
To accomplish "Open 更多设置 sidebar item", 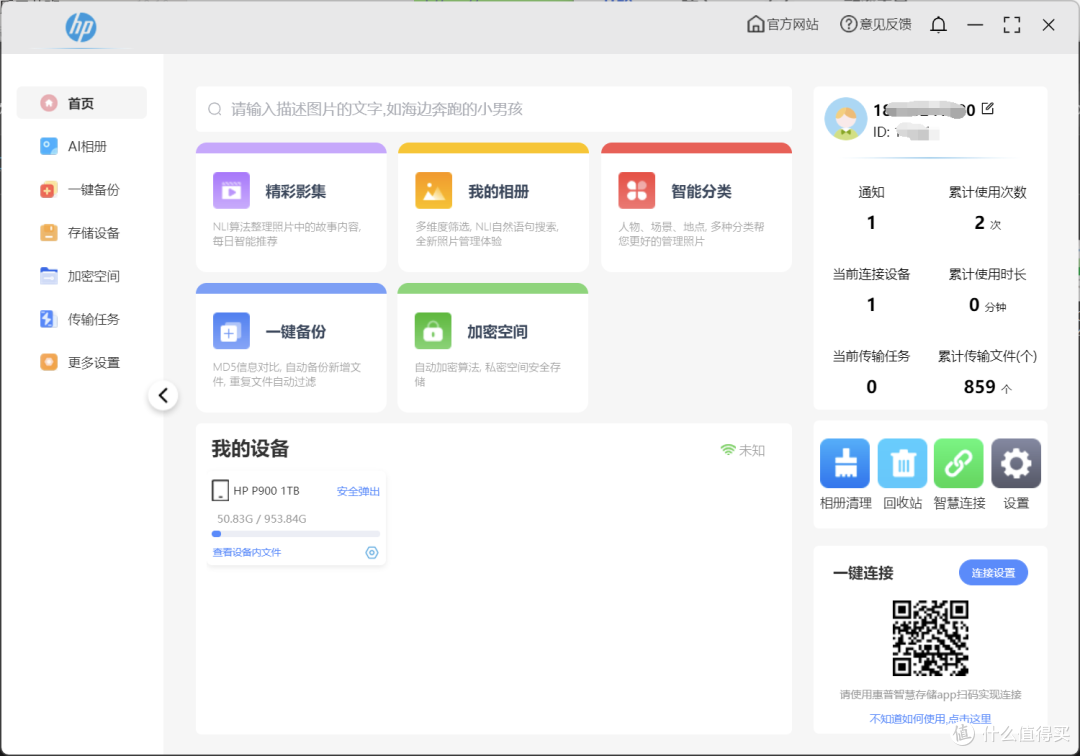I will (82, 362).
